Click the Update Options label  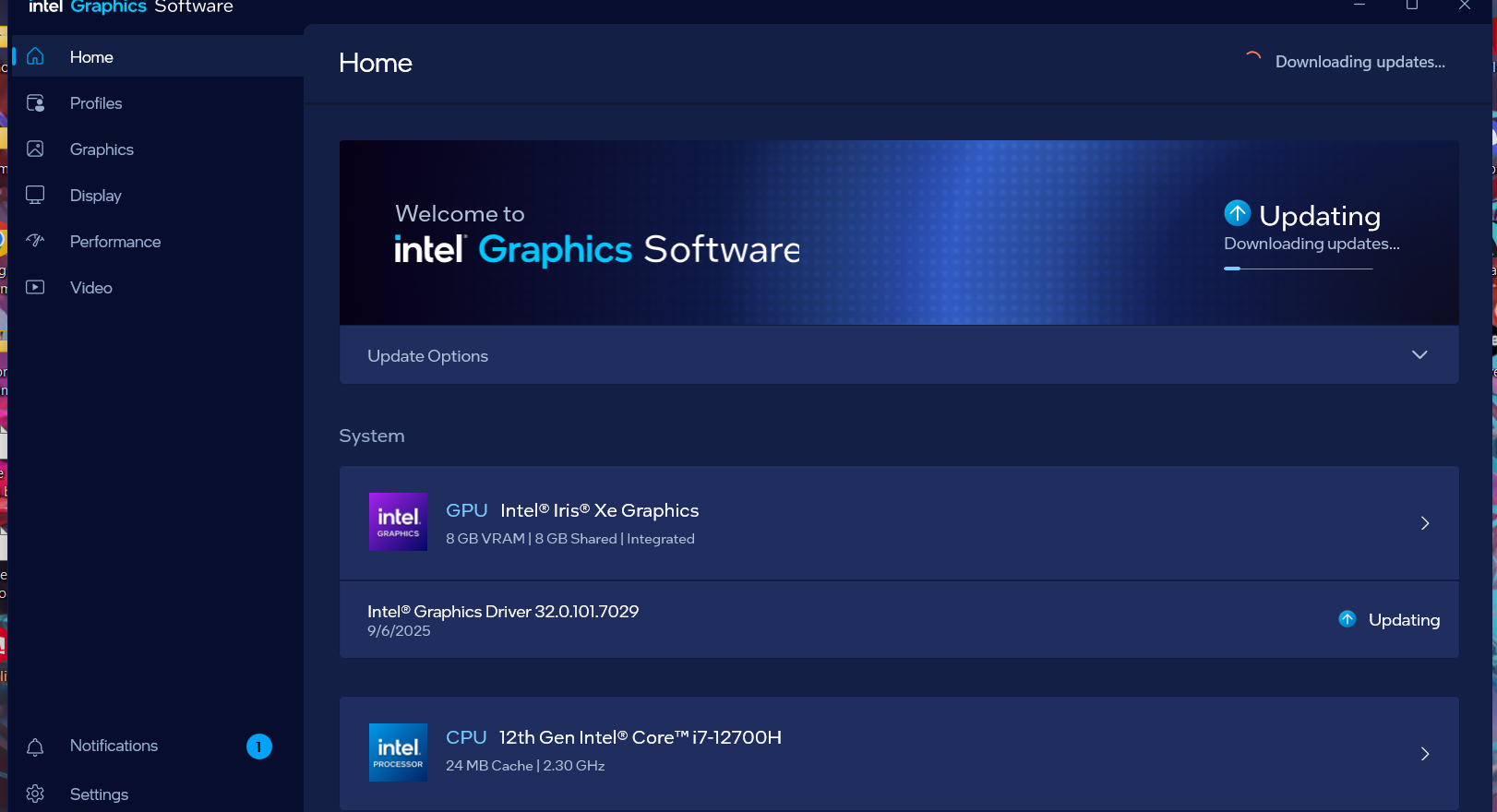coord(427,356)
